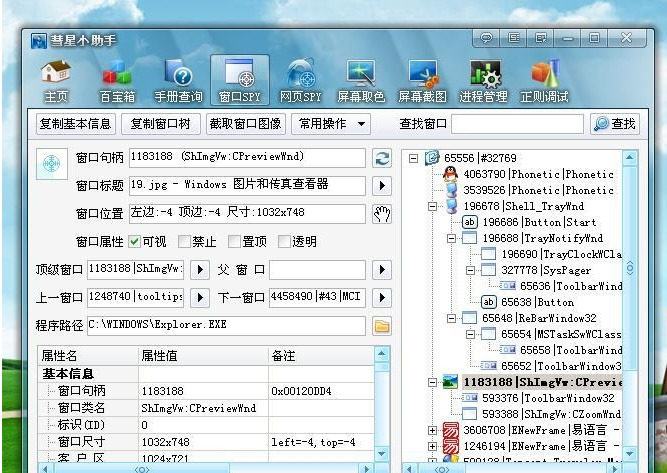Click the folder icon beside 程序路径
Screen dimensions: 667x473
(382, 326)
